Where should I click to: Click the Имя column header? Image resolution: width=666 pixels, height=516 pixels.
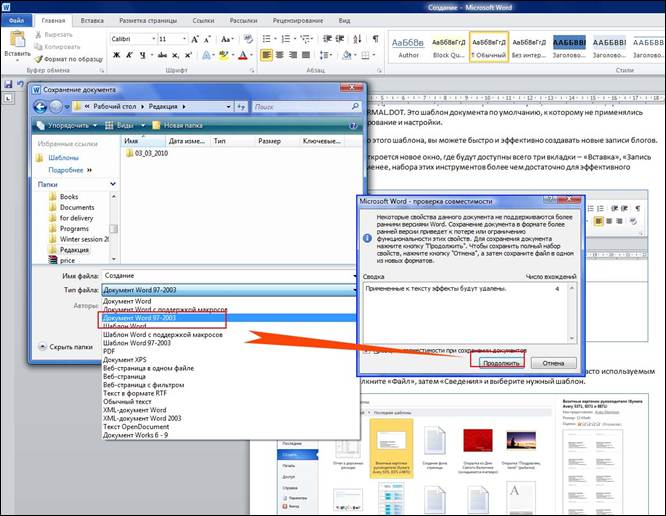click(x=143, y=141)
